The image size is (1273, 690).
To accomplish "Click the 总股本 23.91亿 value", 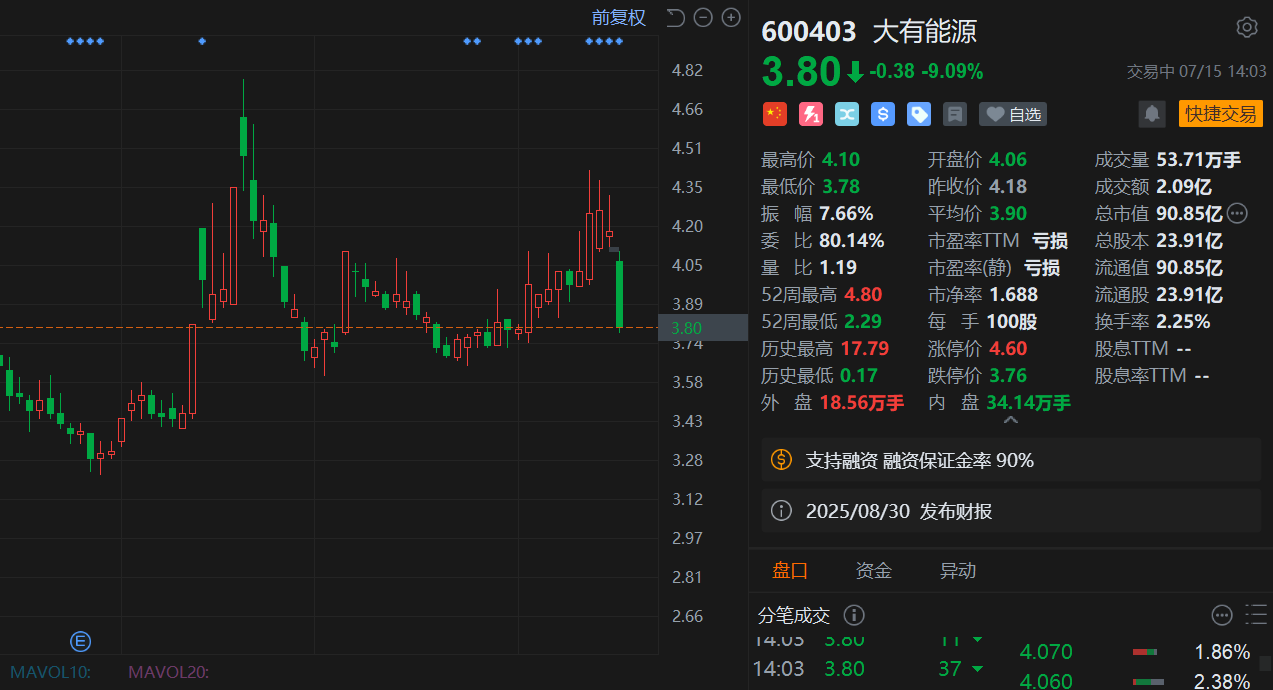I will (x=1190, y=240).
